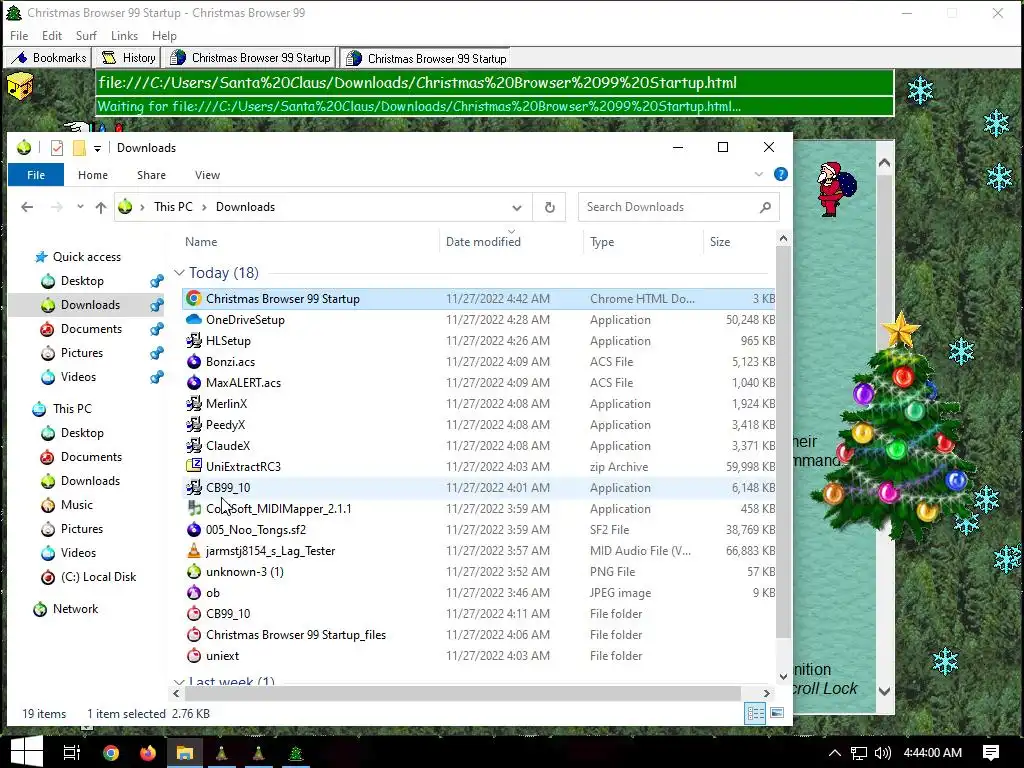The height and width of the screenshot is (768, 1024).
Task: Collapse the Today (18) group
Action: (x=179, y=272)
